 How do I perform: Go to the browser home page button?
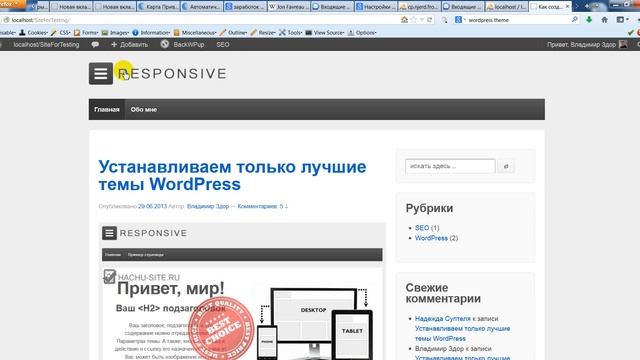click(604, 20)
